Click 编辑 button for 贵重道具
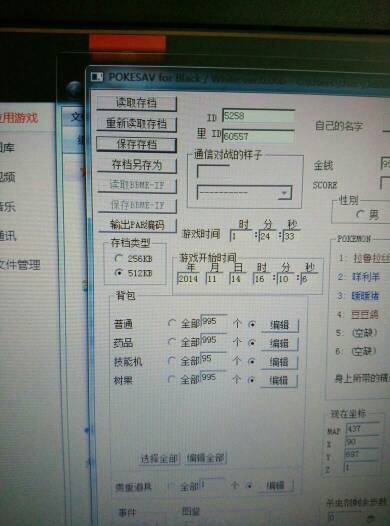Screen dimensions: 390x526 276,486
